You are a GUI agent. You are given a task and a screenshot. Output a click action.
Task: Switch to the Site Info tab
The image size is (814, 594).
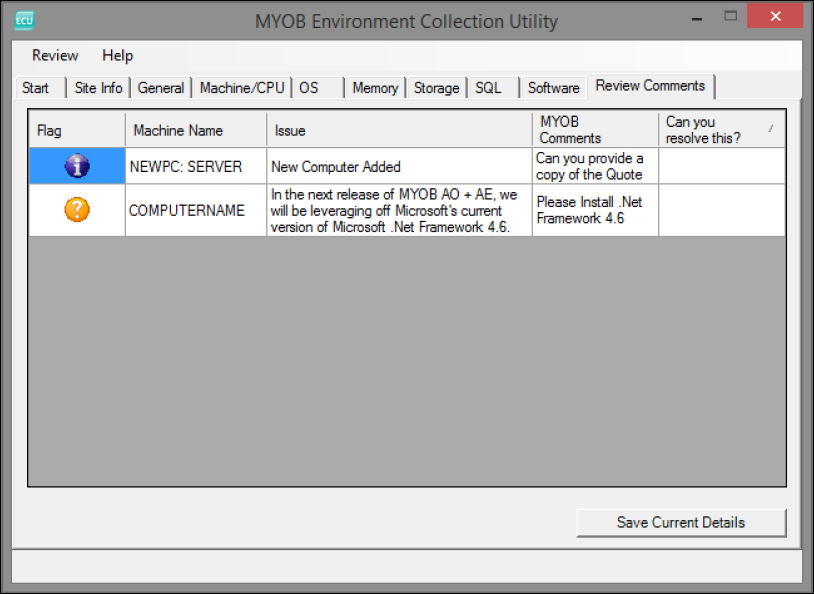coord(98,88)
